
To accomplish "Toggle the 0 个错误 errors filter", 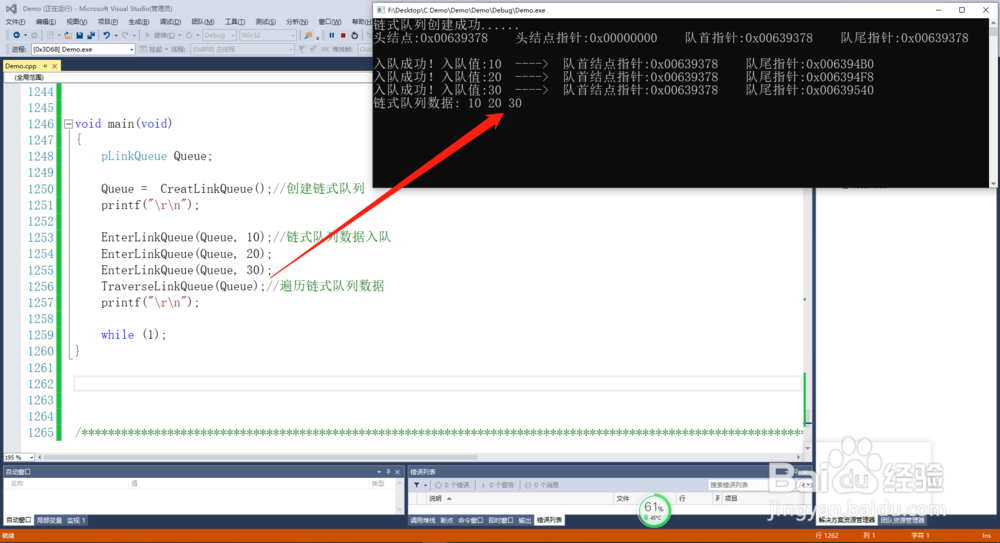I will (452, 485).
